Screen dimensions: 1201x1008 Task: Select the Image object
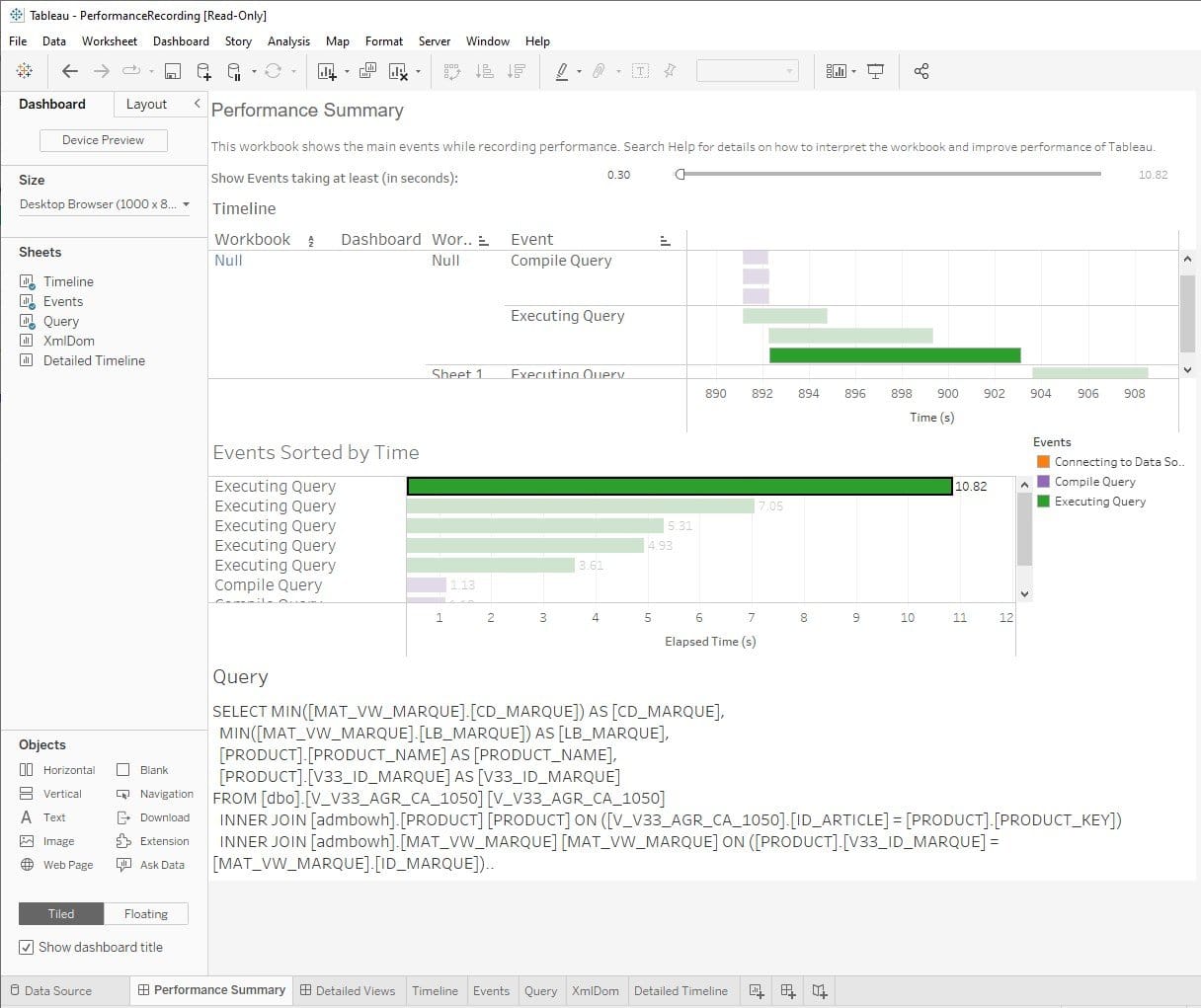[x=47, y=841]
